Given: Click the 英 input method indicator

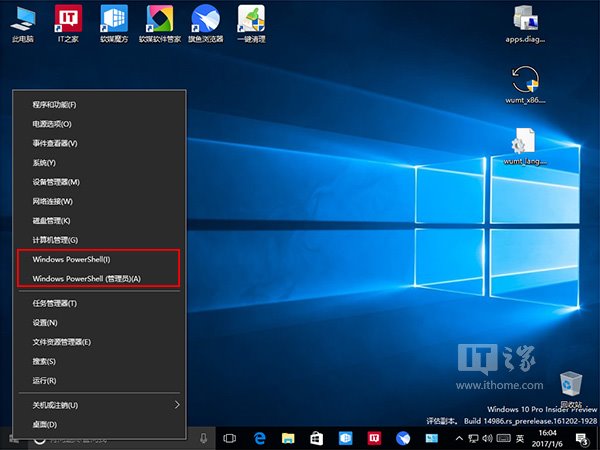Looking at the screenshot, I should pyautogui.click(x=520, y=438).
